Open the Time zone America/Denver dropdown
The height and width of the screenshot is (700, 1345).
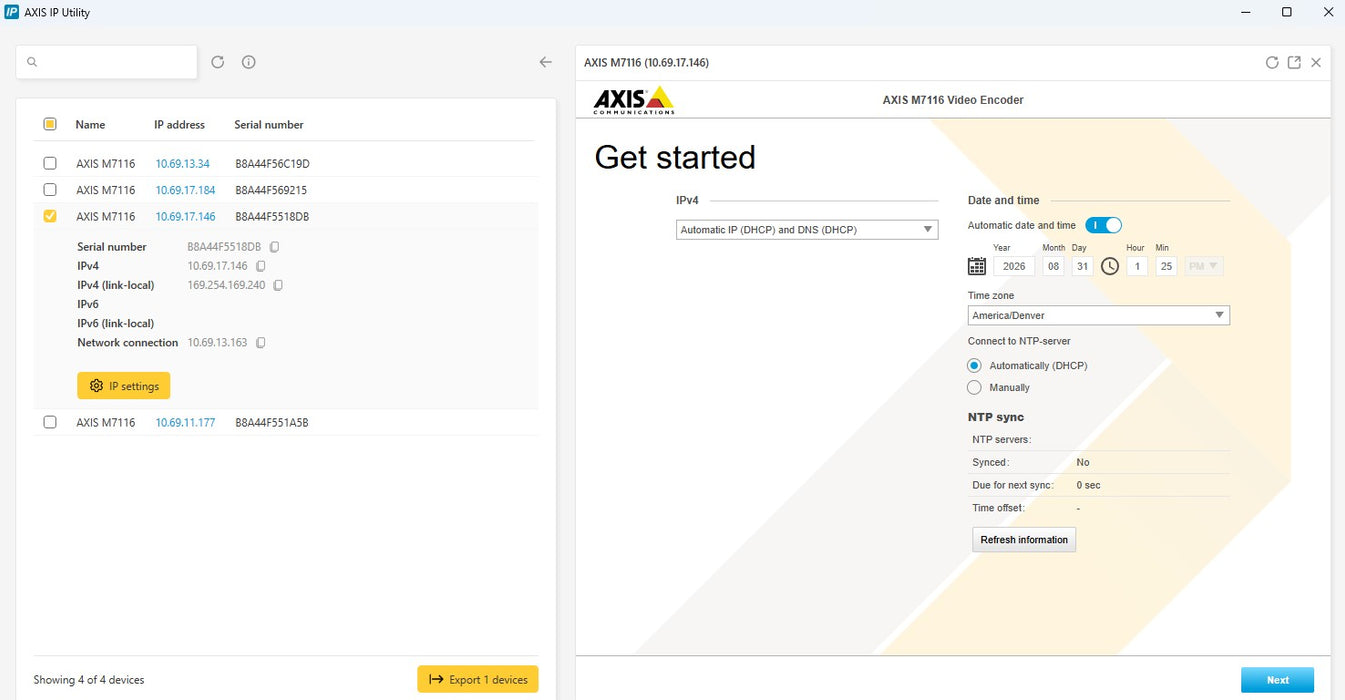click(x=1099, y=315)
